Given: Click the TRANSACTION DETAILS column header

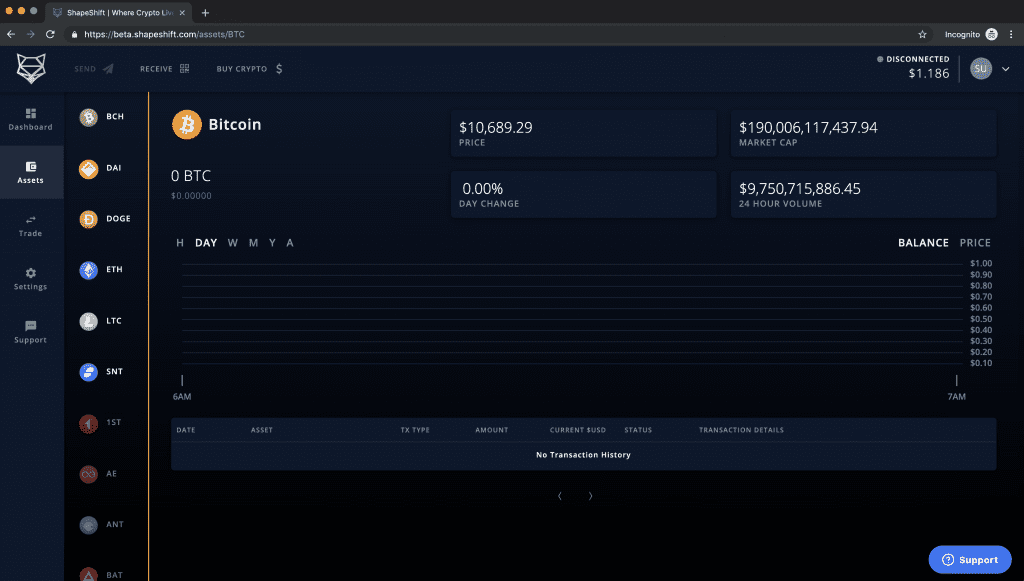Looking at the screenshot, I should pos(741,430).
